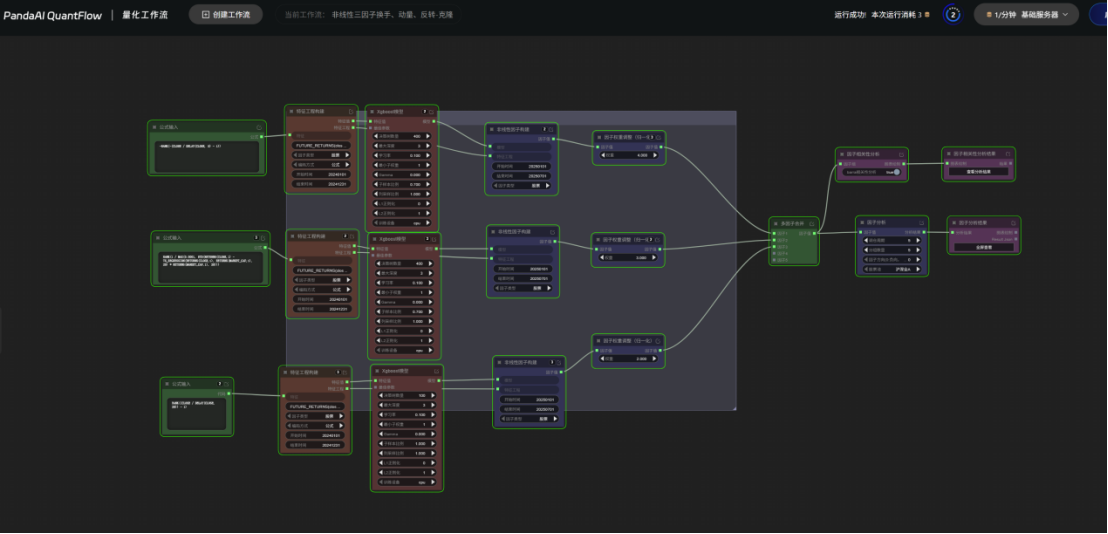Open last dropdown row in 因子分析 node
1108x534 pixels.
890,268
